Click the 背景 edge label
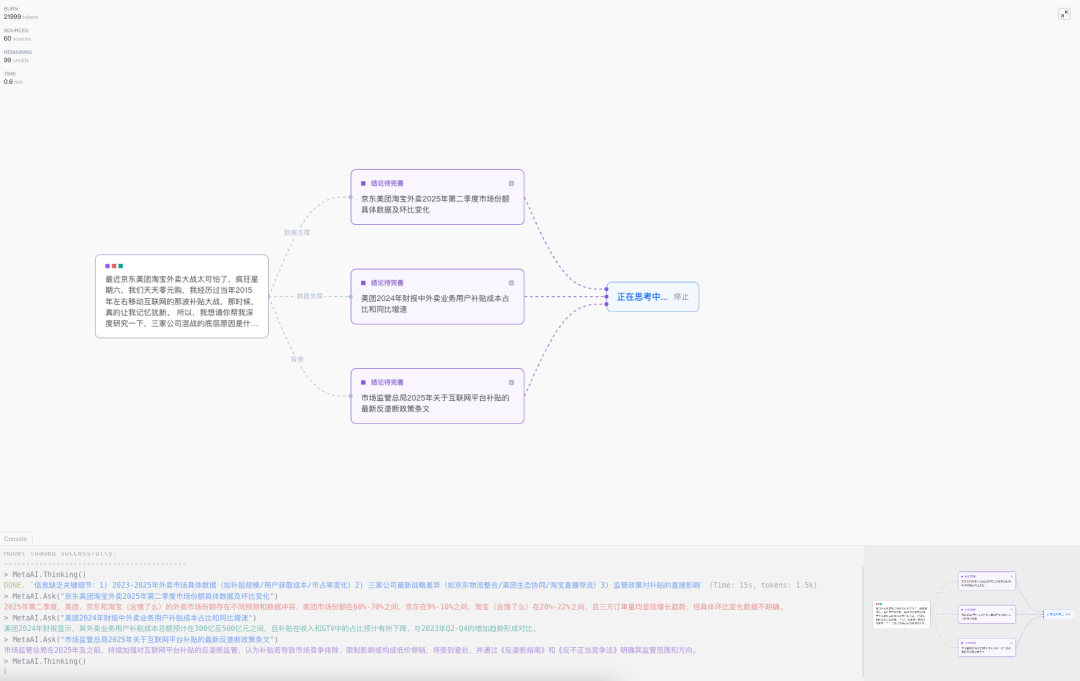Screen dimensions: 1080x681 point(296,358)
